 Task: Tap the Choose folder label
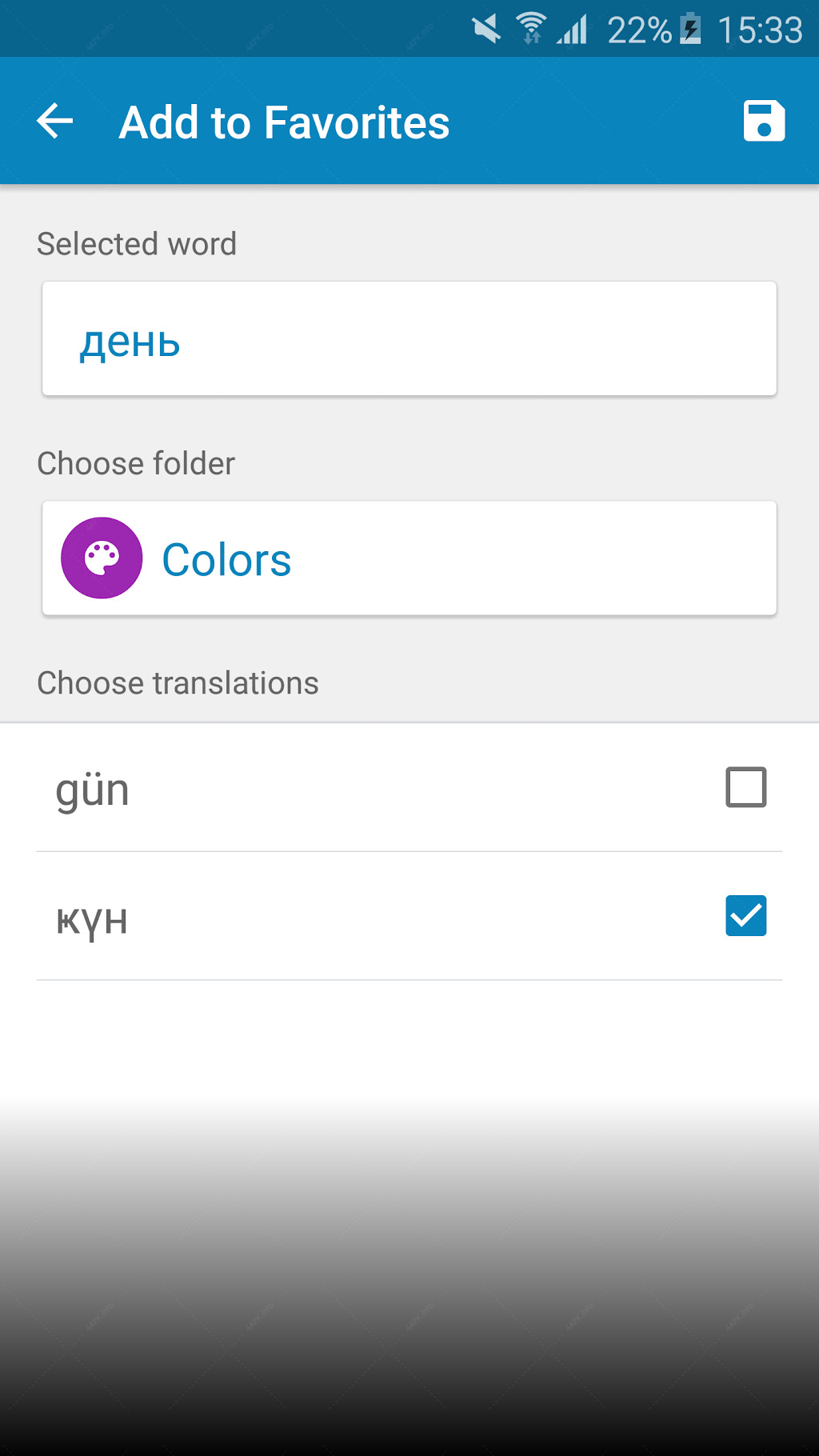[x=136, y=463]
